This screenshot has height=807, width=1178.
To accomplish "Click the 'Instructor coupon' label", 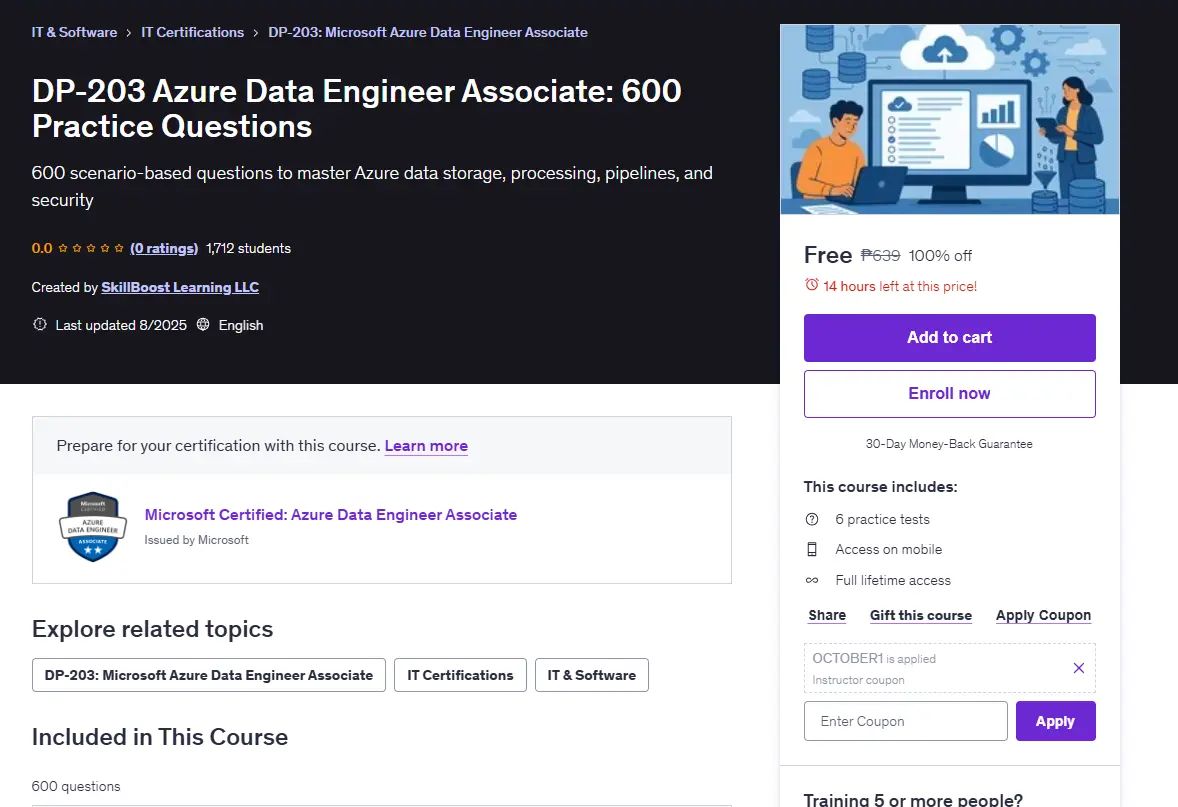I will click(858, 680).
